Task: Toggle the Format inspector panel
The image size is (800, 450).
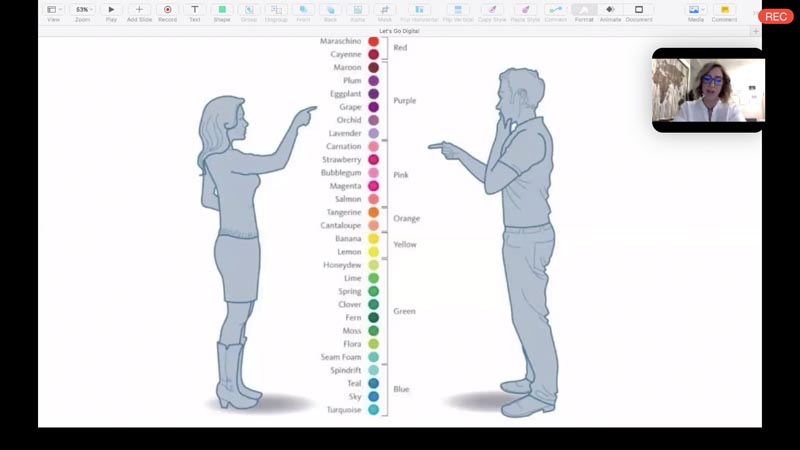Action: 584,10
